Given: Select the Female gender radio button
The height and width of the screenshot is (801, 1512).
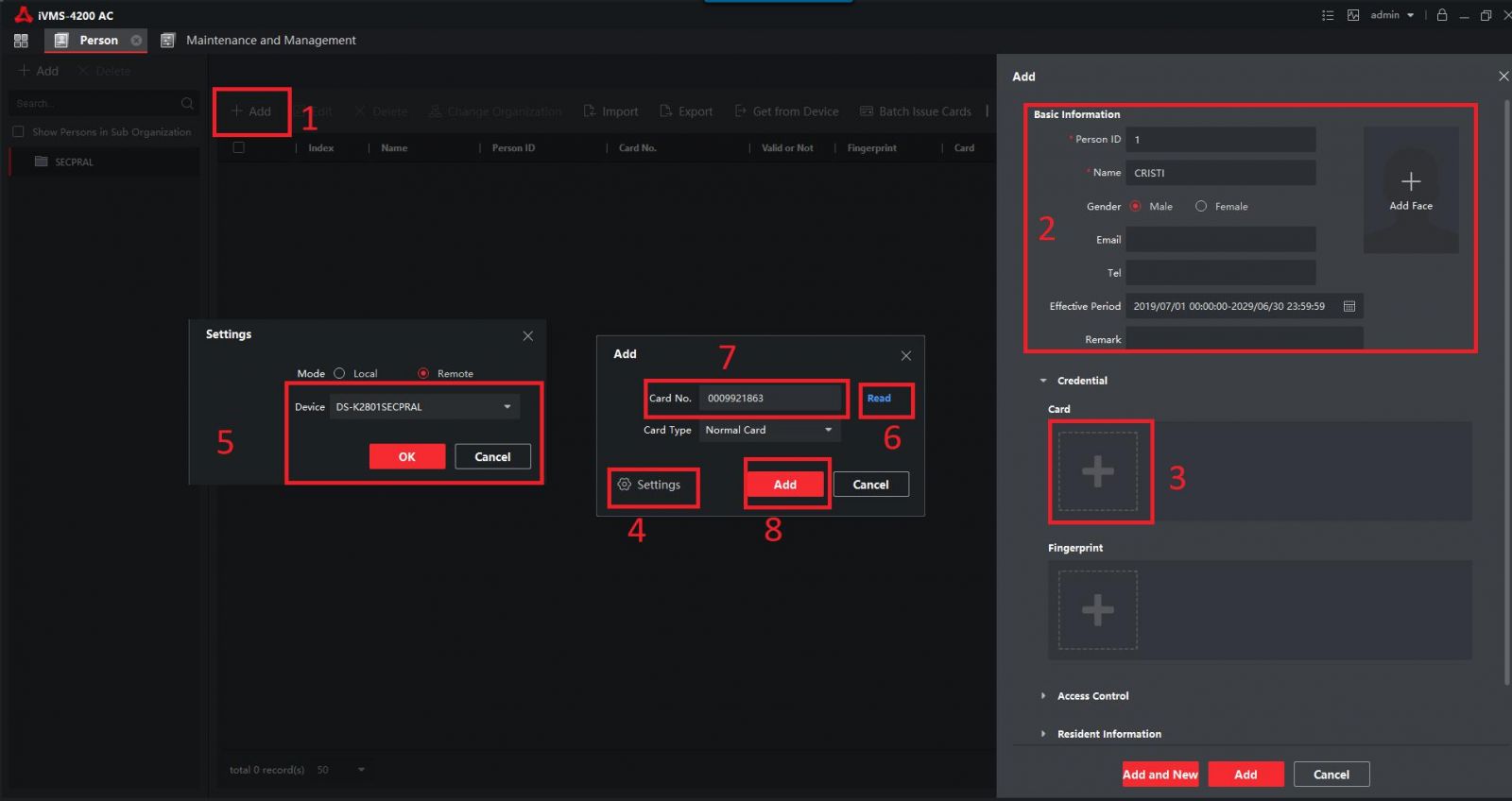Looking at the screenshot, I should point(1201,206).
